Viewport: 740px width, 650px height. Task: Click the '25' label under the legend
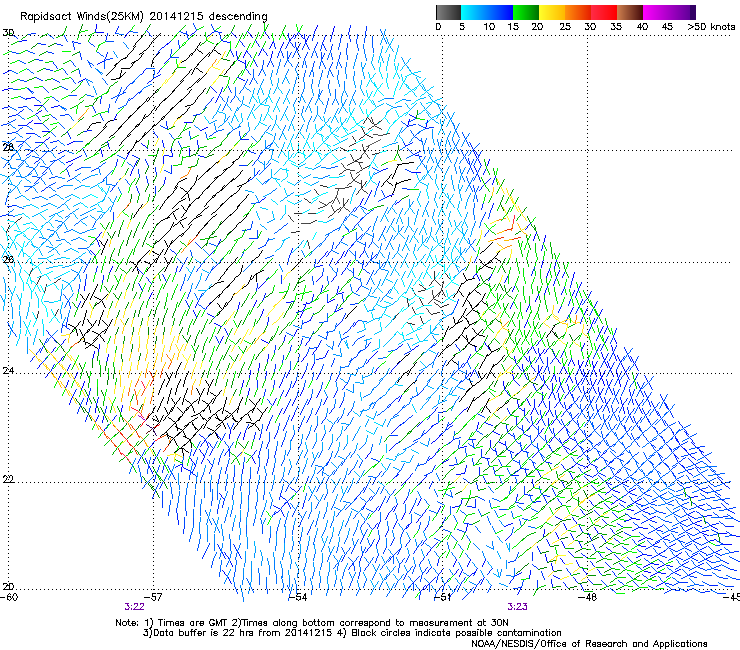(565, 27)
